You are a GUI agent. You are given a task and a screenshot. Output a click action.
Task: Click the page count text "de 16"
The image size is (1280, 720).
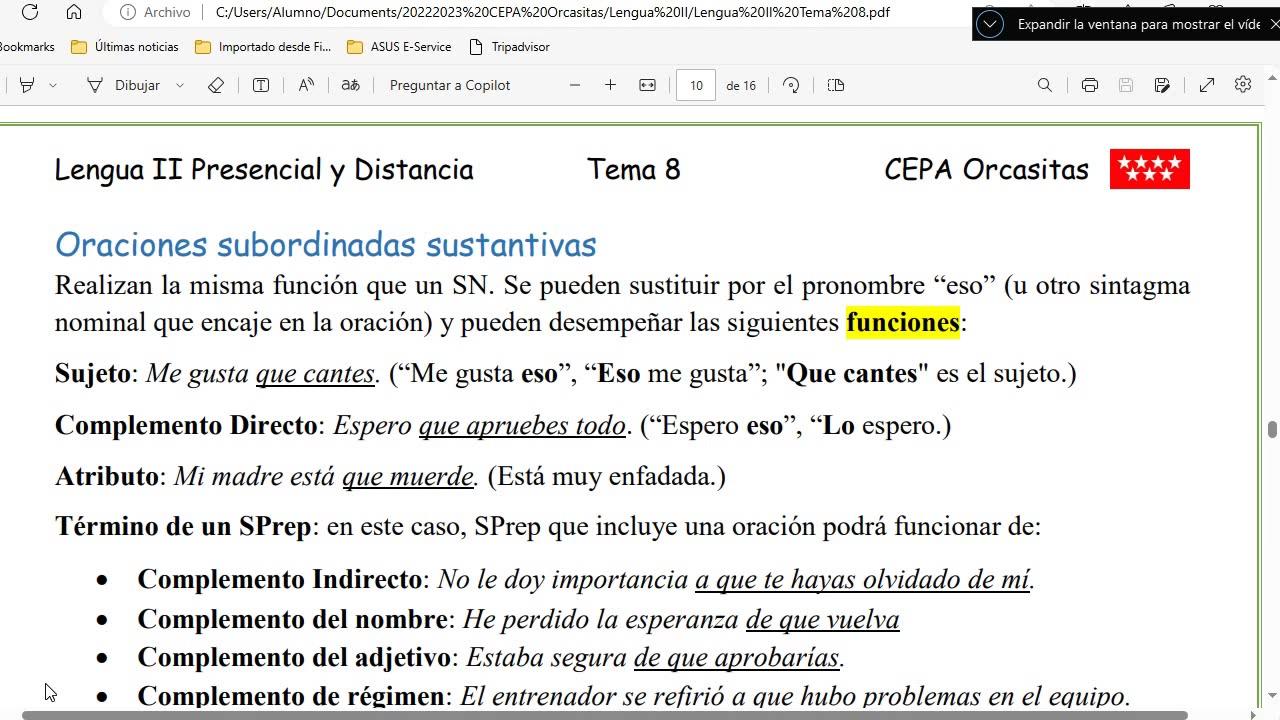(x=741, y=85)
